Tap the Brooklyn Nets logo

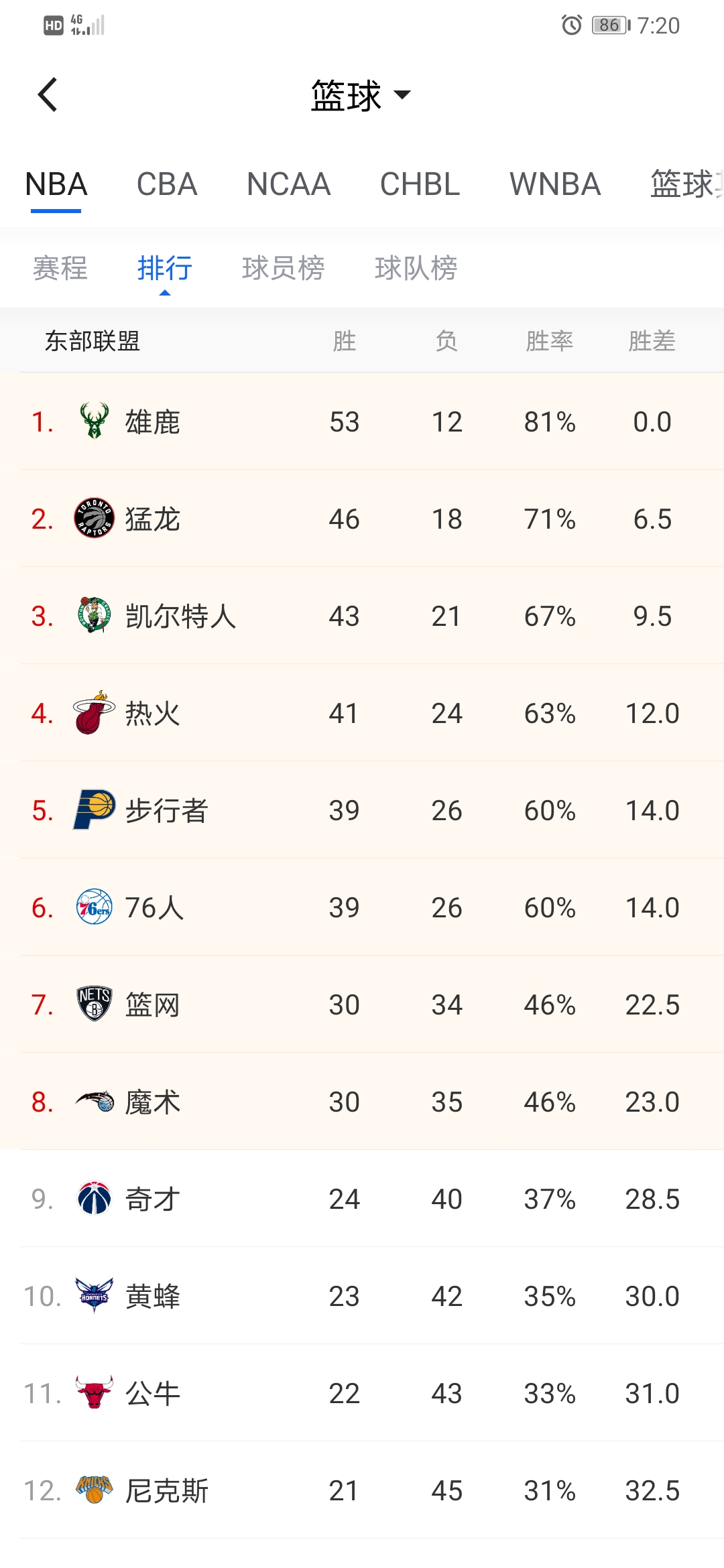point(94,1004)
